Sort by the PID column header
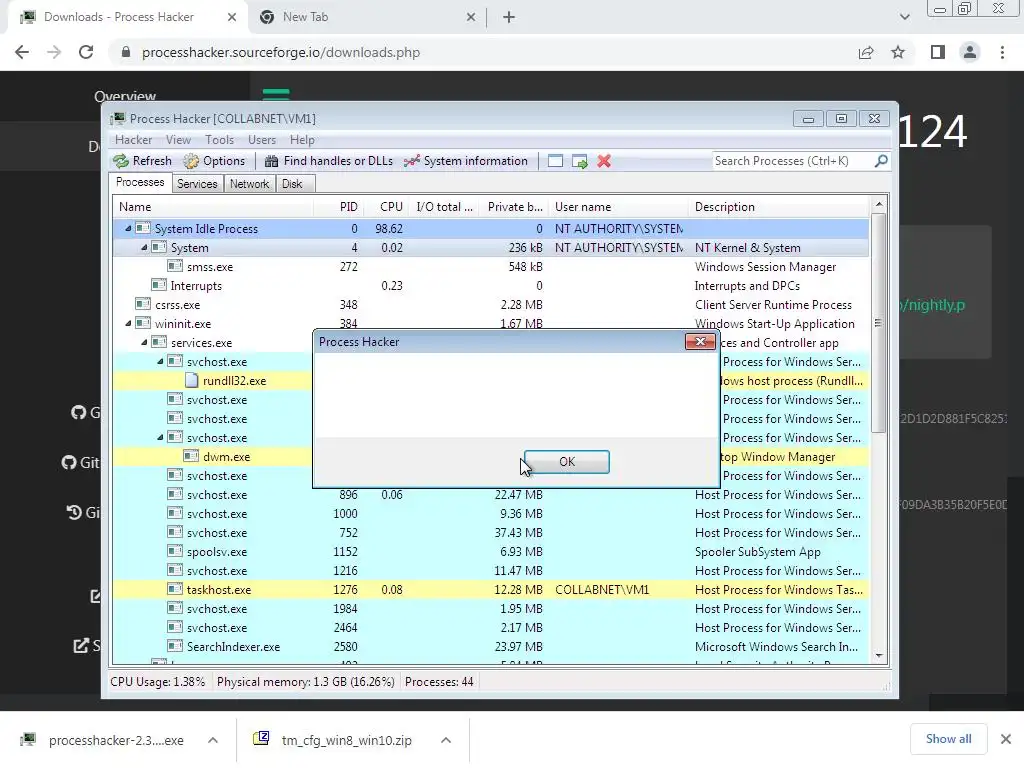The height and width of the screenshot is (768, 1024). coord(338,207)
